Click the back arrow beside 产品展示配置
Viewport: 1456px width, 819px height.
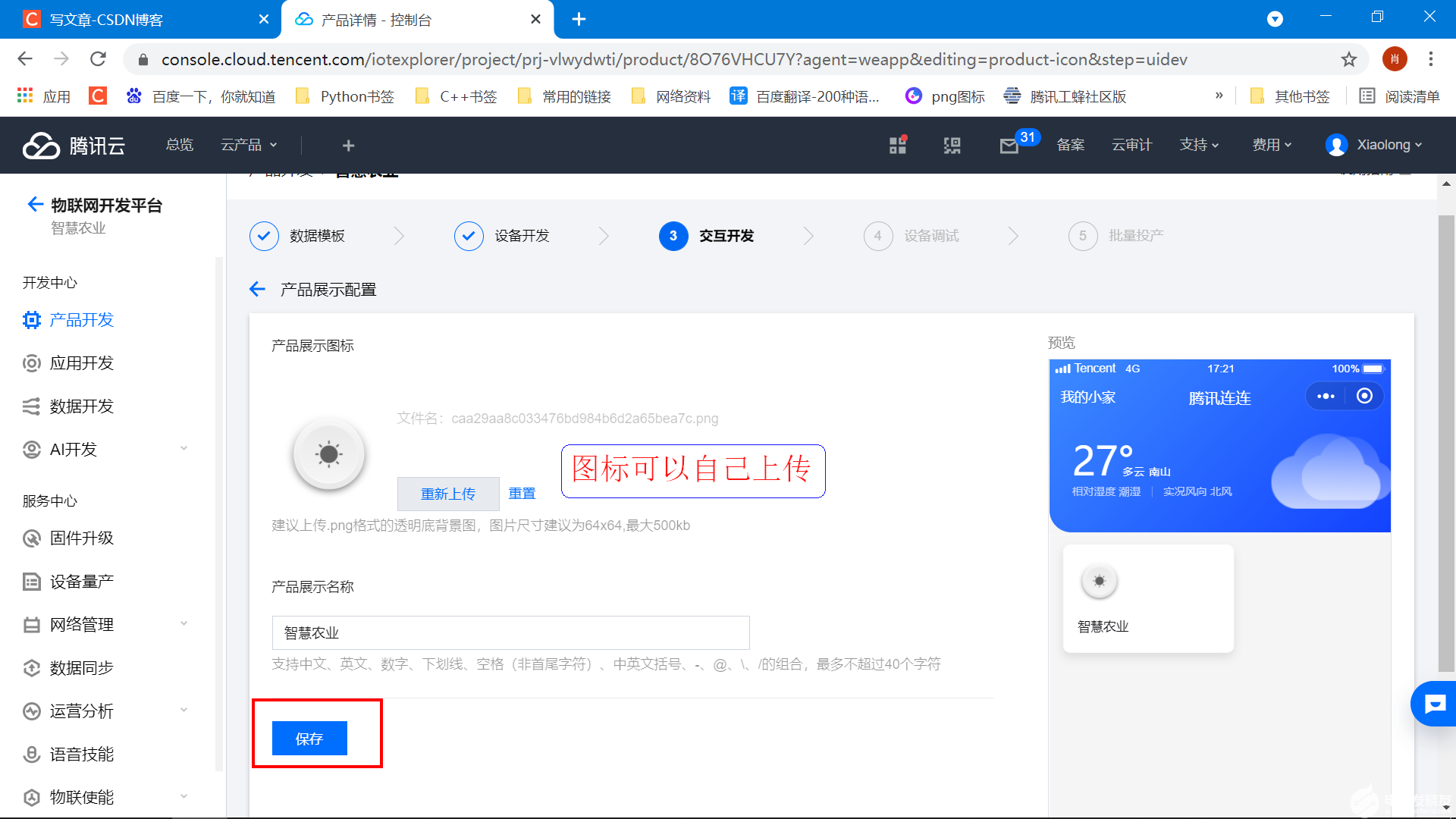tap(257, 290)
